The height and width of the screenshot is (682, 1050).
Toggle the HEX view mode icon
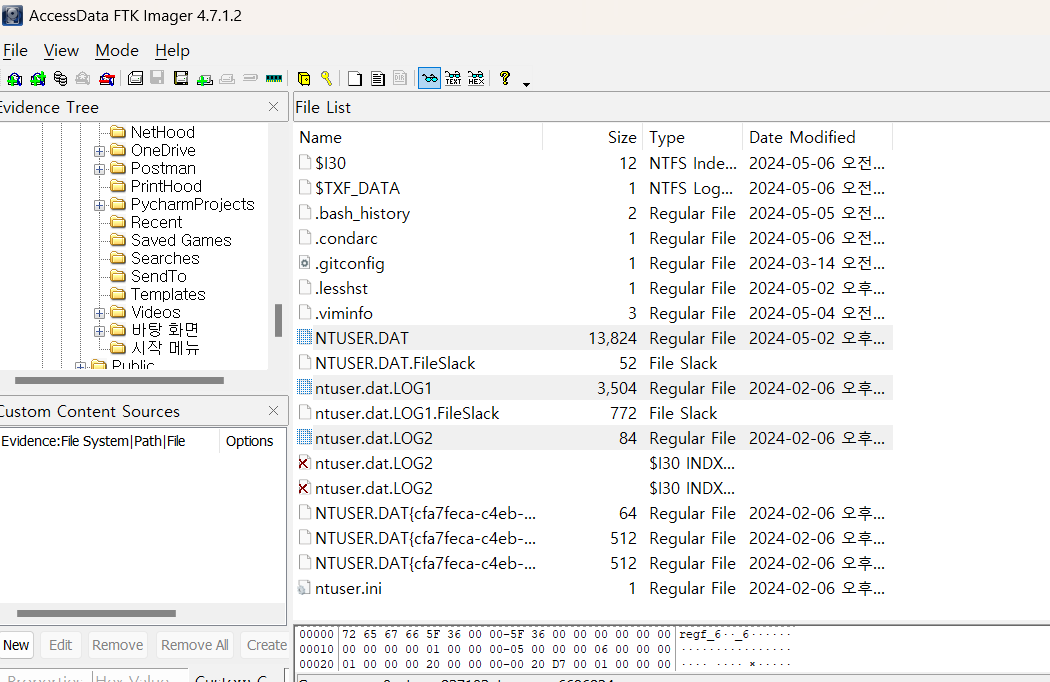click(476, 79)
